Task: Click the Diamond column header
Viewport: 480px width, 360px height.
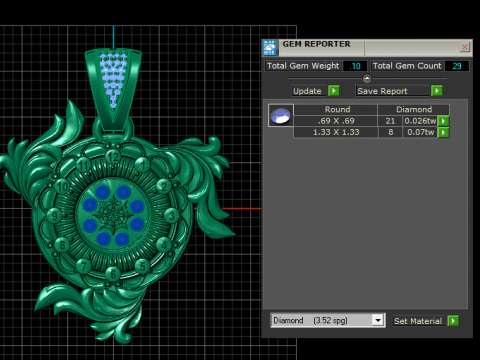Action: (x=414, y=110)
